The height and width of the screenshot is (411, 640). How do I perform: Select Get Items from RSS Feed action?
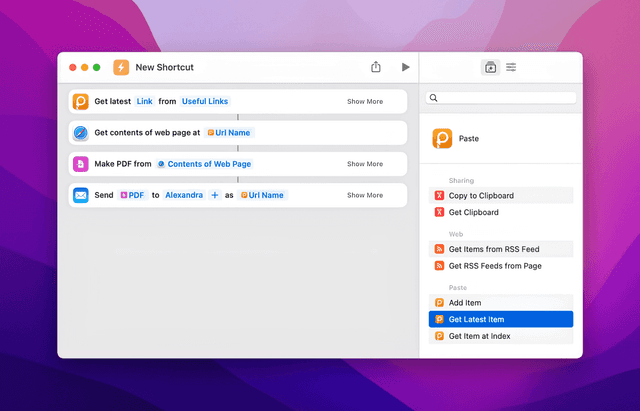click(x=501, y=249)
